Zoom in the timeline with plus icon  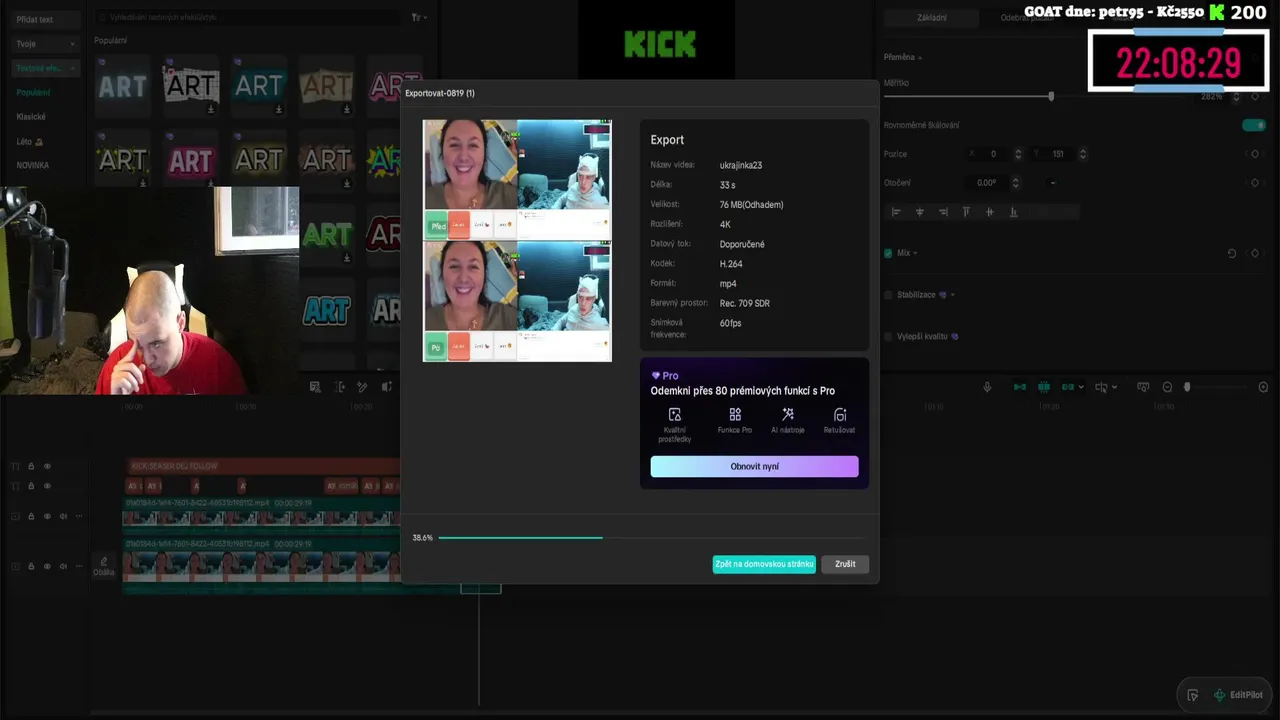pyautogui.click(x=1263, y=387)
